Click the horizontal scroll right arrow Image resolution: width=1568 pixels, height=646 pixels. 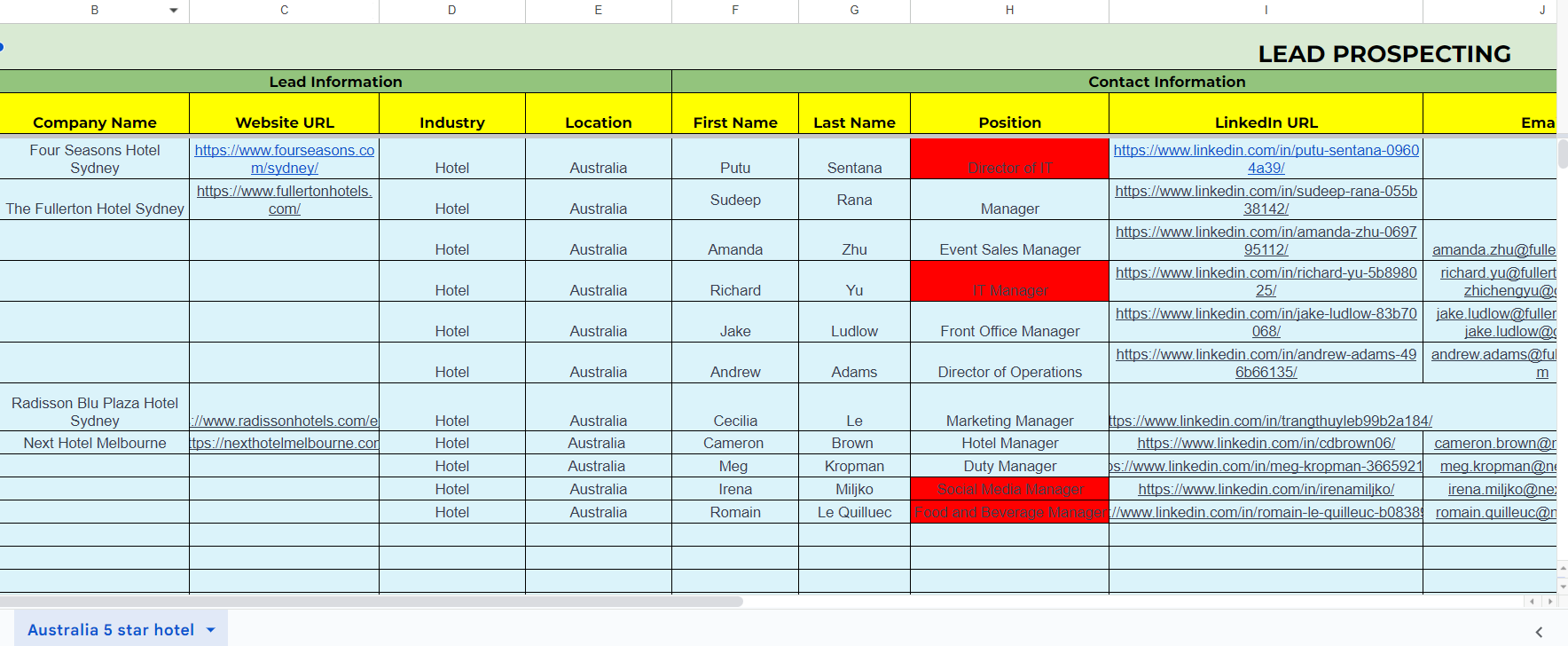pos(1549,602)
